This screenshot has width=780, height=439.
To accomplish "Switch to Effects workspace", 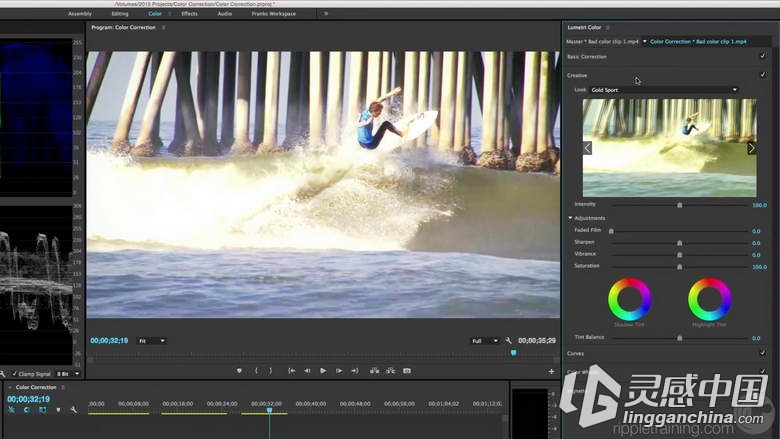I will coord(190,14).
